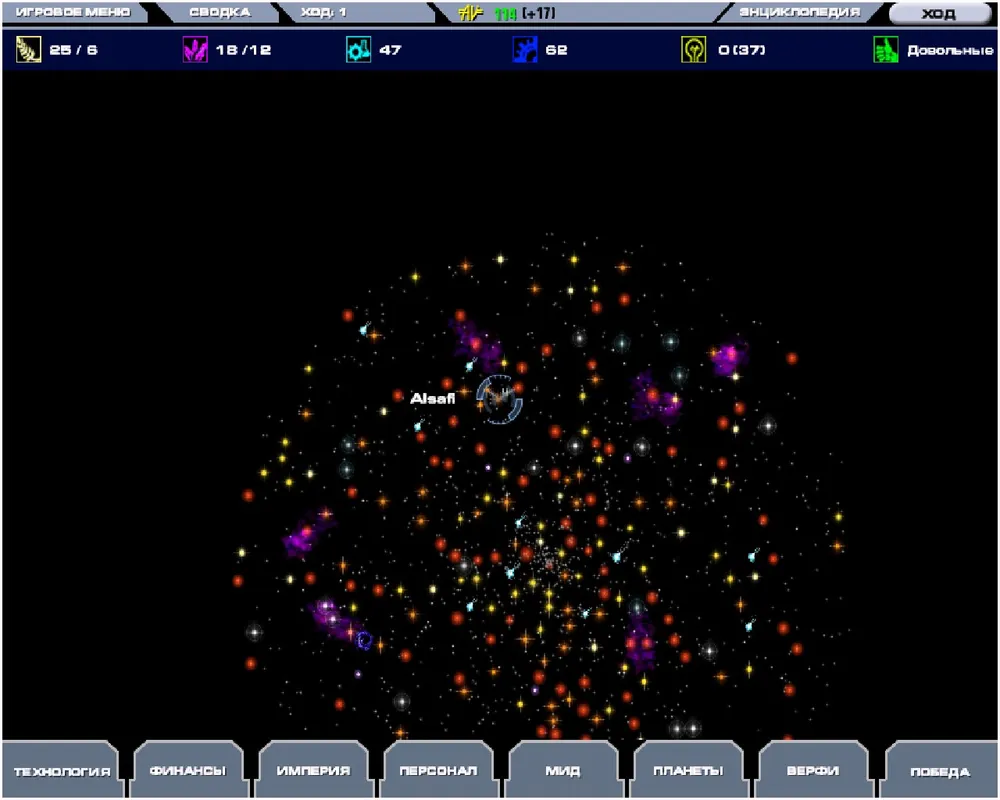
Task: Click the green credits value 114
Action: point(505,13)
